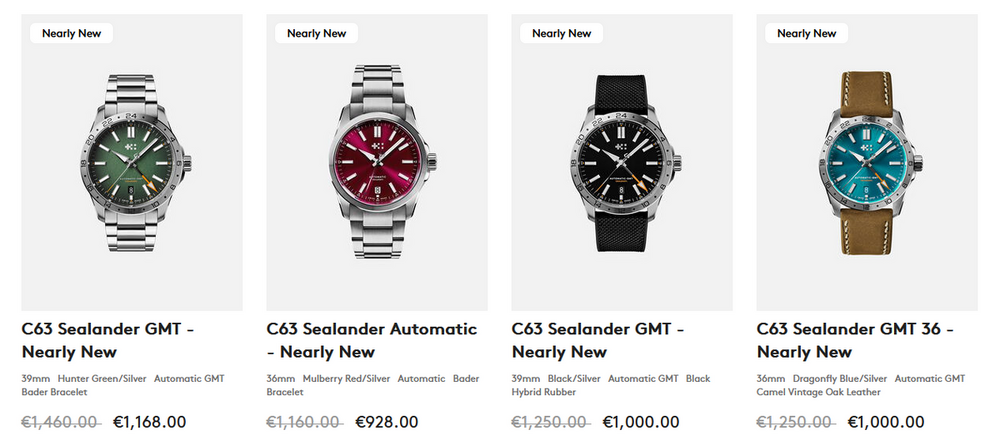Click the Hunter Green/Silver Bader Bracelet description
The height and width of the screenshot is (445, 1000).
click(123, 385)
